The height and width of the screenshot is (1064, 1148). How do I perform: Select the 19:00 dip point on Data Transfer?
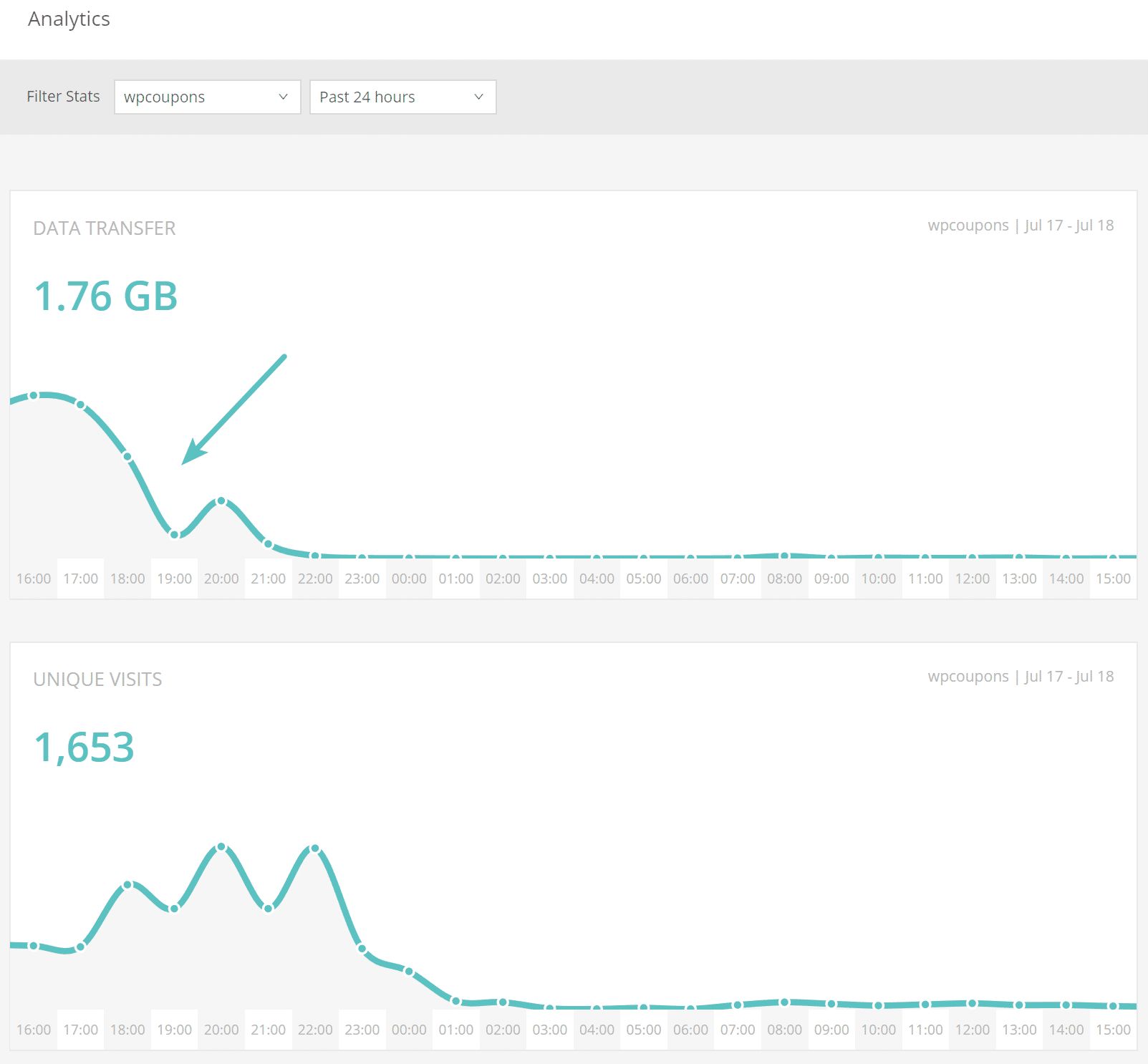point(174,533)
